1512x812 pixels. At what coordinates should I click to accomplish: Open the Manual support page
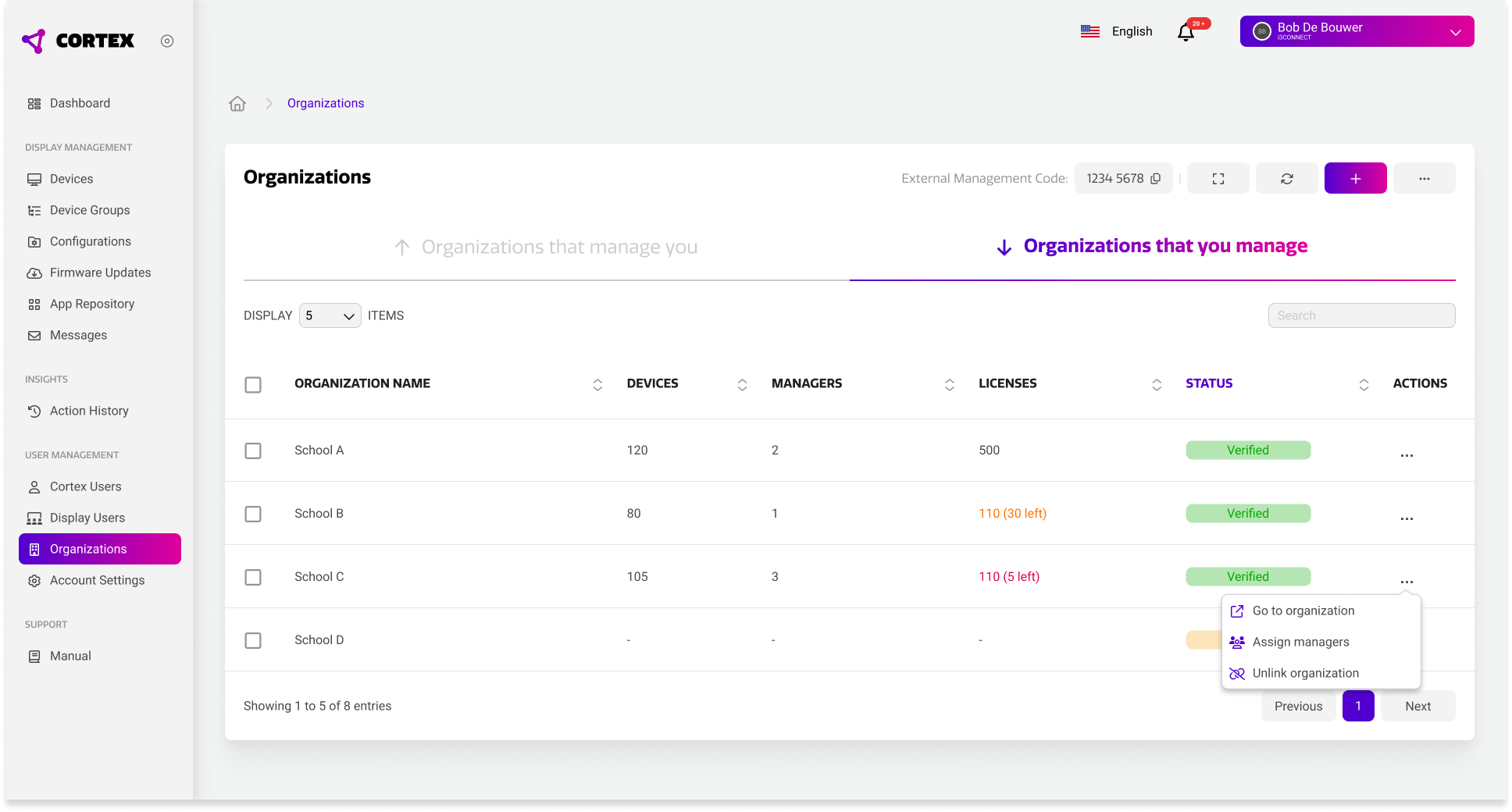(70, 656)
